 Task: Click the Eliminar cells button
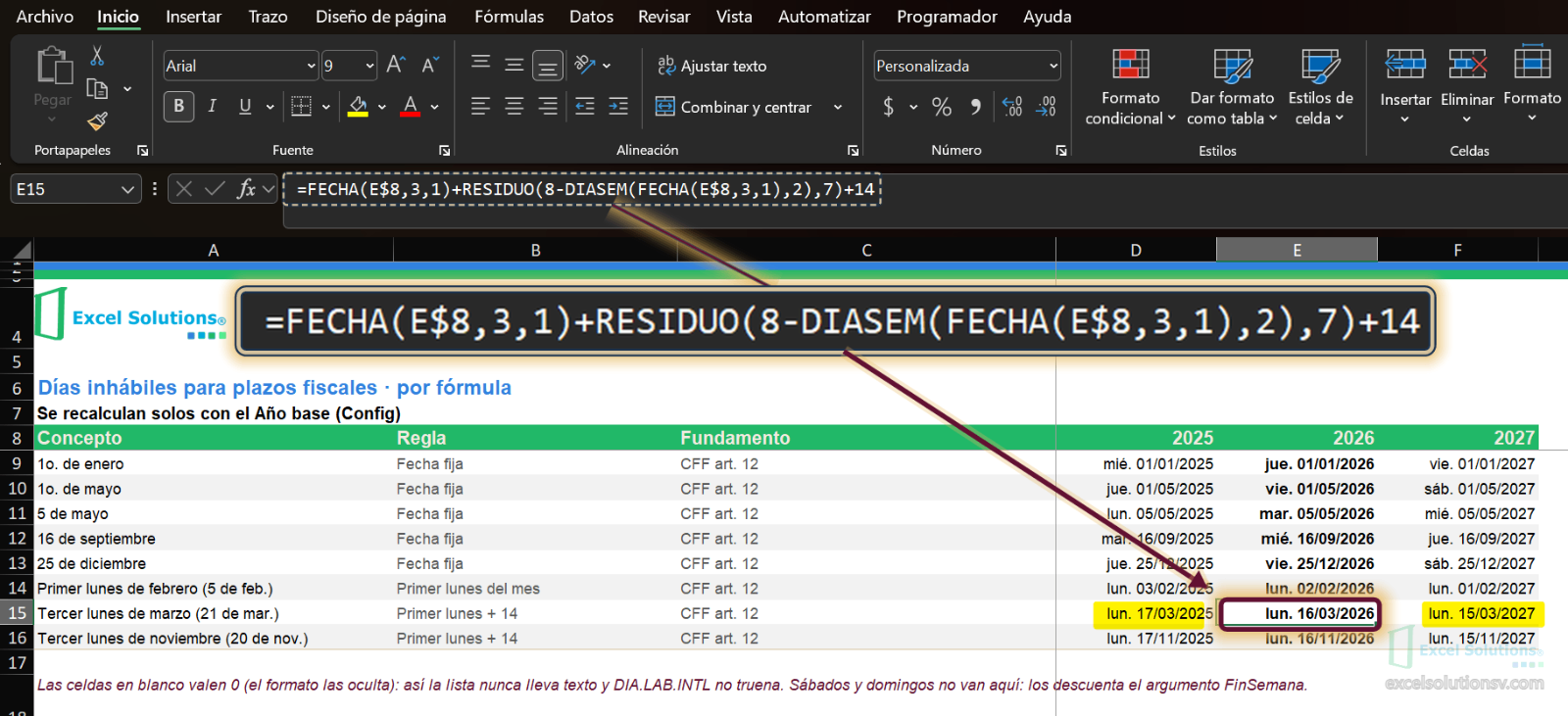pos(1467,86)
